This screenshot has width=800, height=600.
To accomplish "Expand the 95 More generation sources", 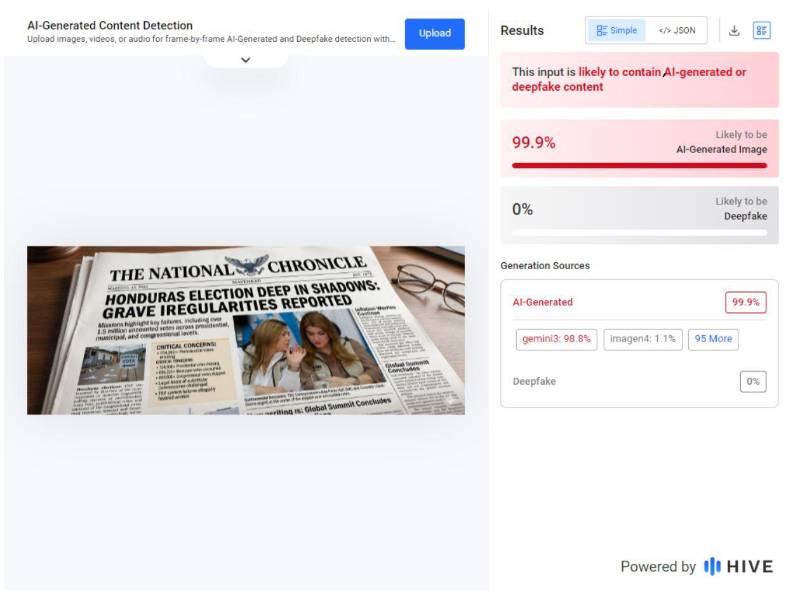I will tap(713, 339).
